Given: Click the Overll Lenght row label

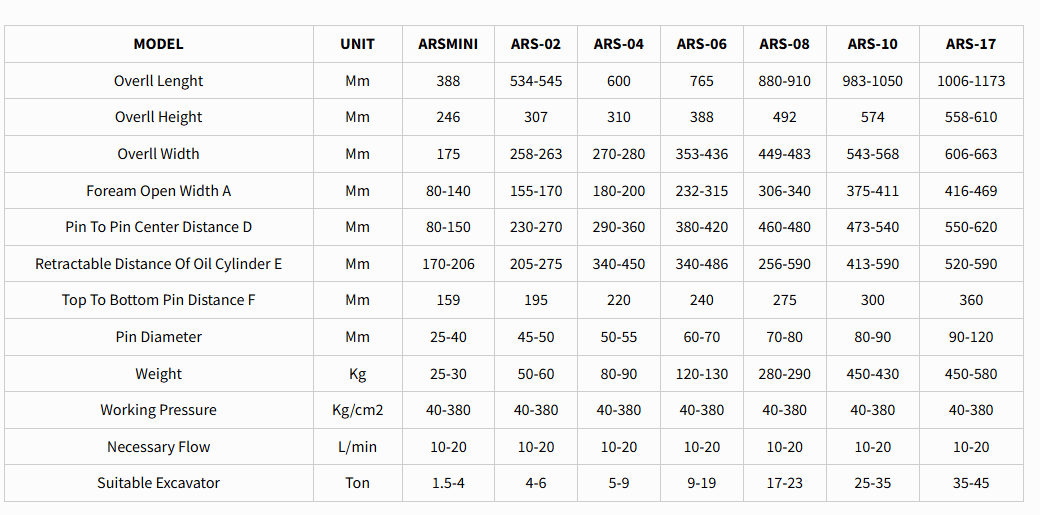Looking at the screenshot, I should click(x=158, y=81).
